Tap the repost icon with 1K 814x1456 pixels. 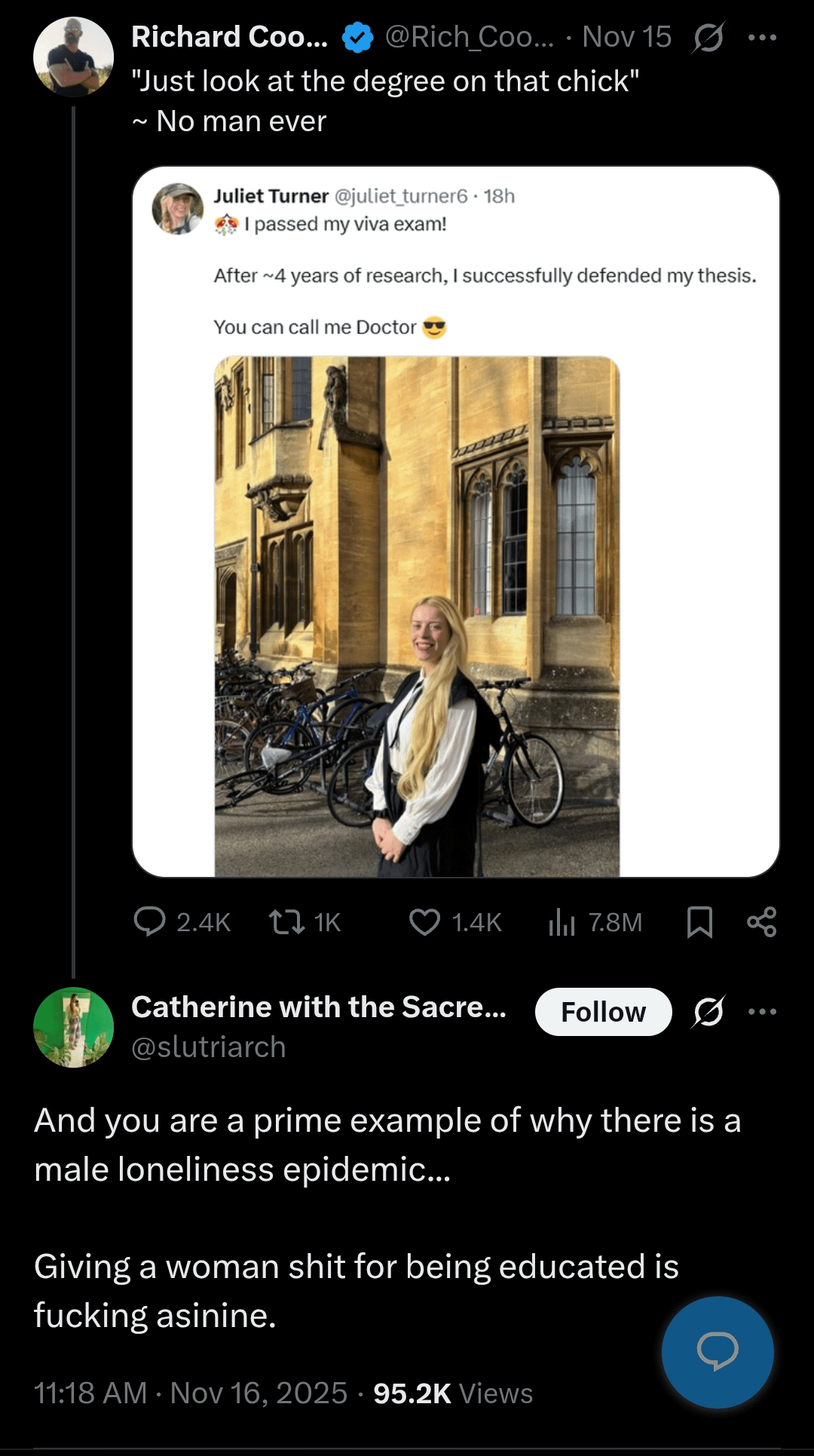click(x=287, y=921)
